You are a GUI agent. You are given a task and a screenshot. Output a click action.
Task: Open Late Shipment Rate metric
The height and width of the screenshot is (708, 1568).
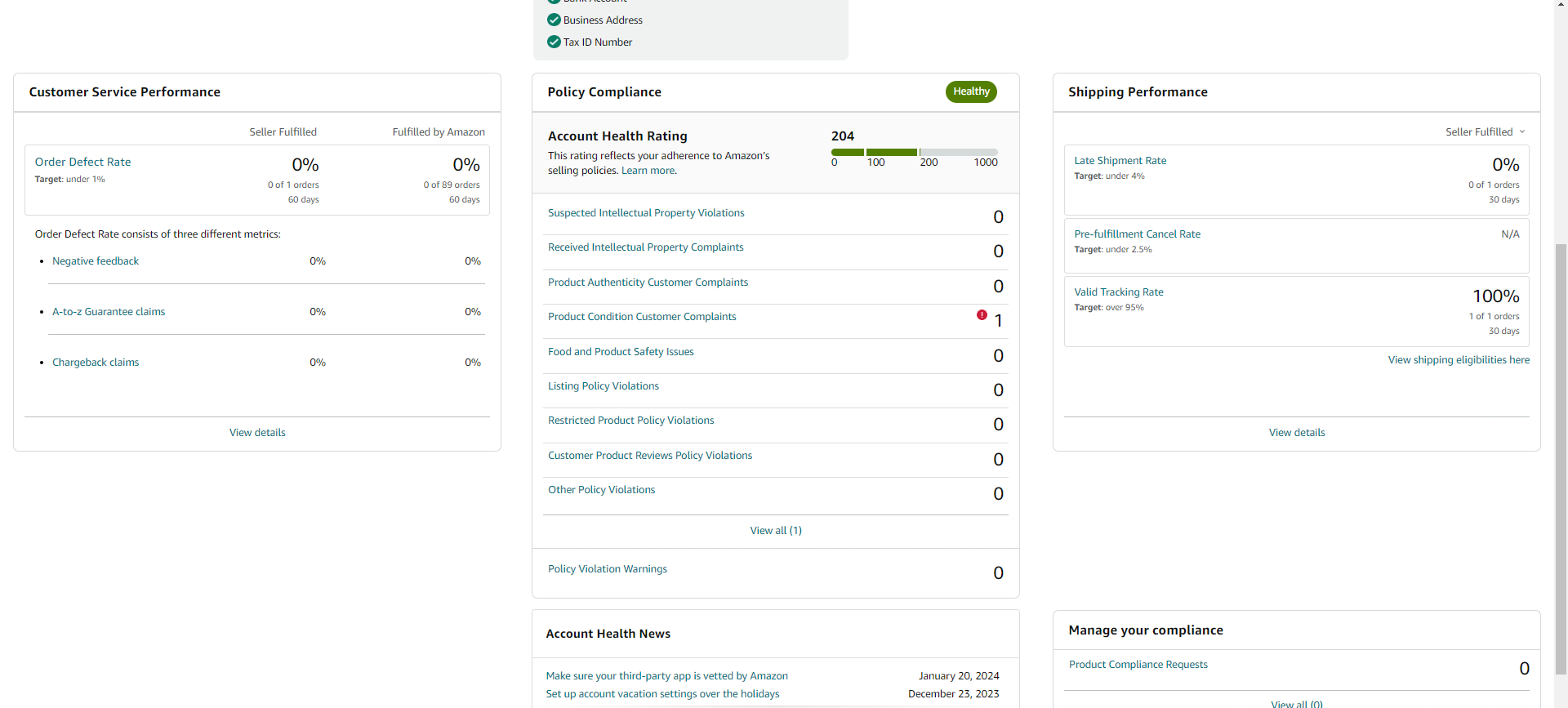[x=1120, y=161]
